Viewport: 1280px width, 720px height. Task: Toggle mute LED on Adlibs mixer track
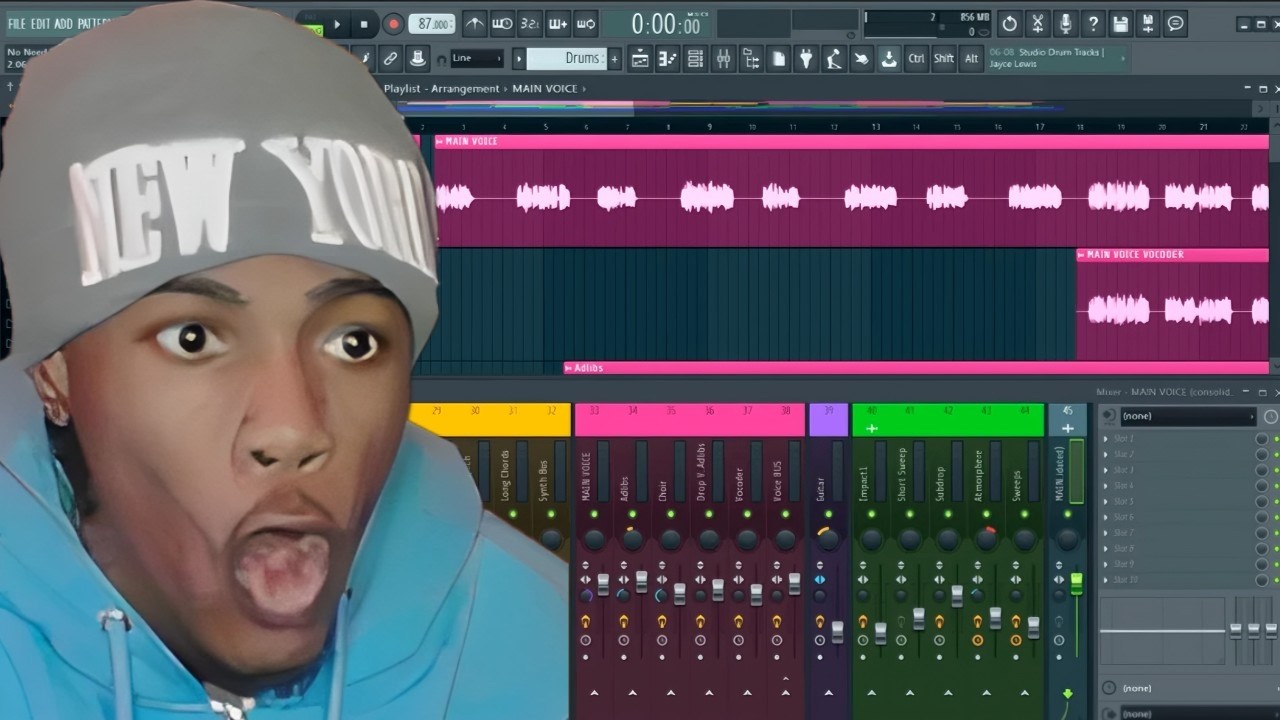click(633, 514)
